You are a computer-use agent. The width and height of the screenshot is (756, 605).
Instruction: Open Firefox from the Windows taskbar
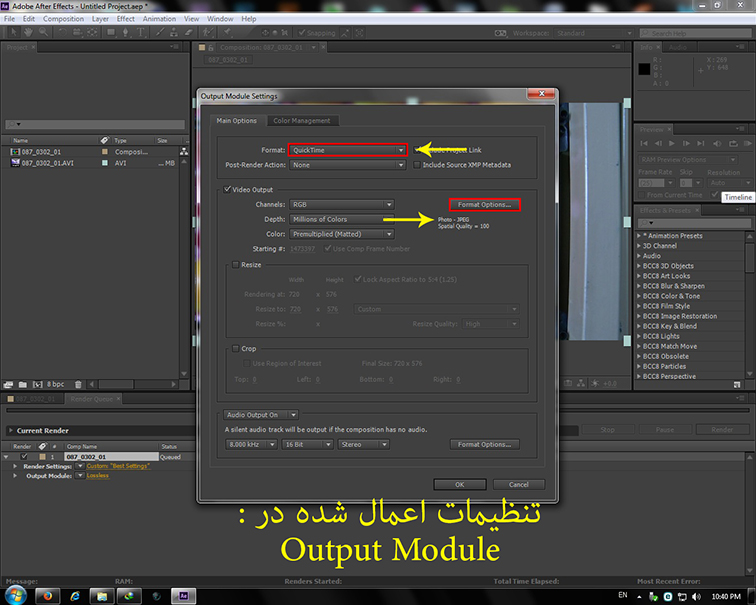(47, 596)
